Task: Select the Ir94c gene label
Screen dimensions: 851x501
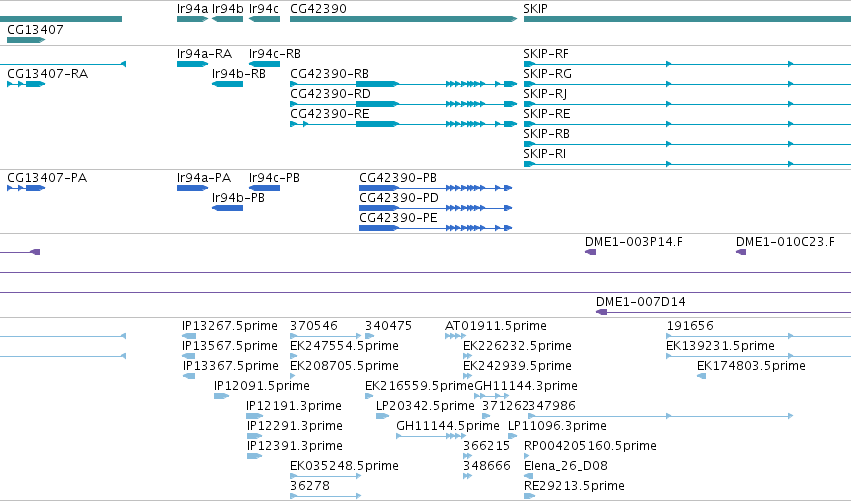Action: (x=264, y=9)
